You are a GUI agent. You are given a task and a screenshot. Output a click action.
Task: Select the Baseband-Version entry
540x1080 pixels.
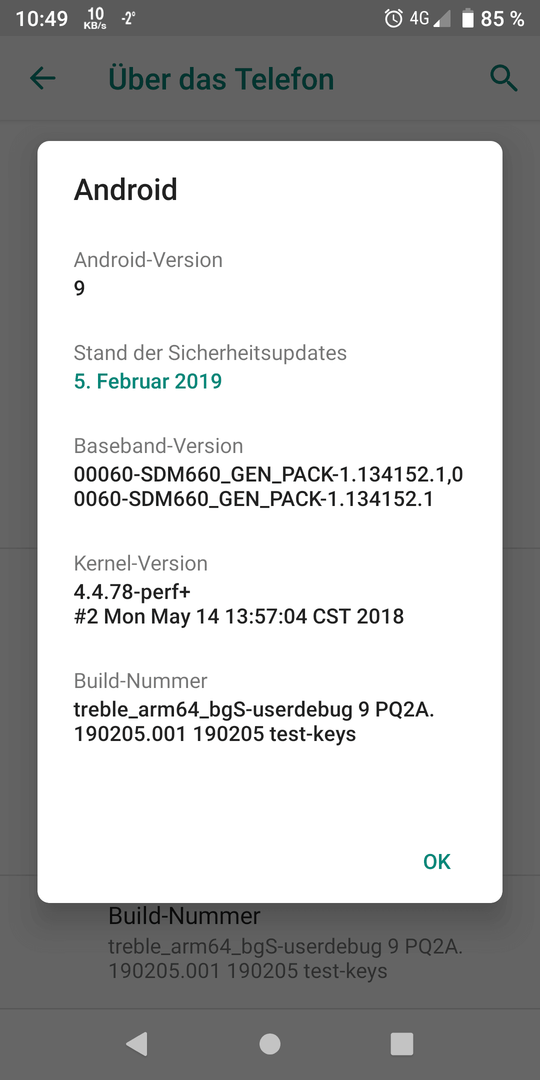(x=269, y=472)
